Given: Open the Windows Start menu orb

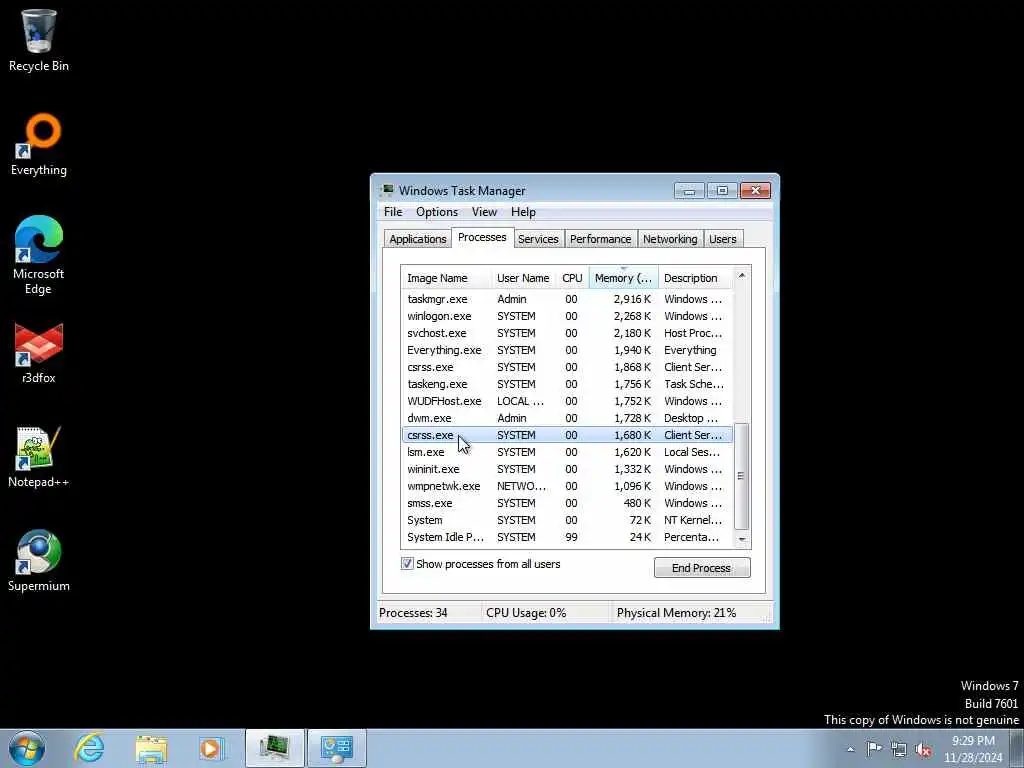Looking at the screenshot, I should (x=27, y=748).
